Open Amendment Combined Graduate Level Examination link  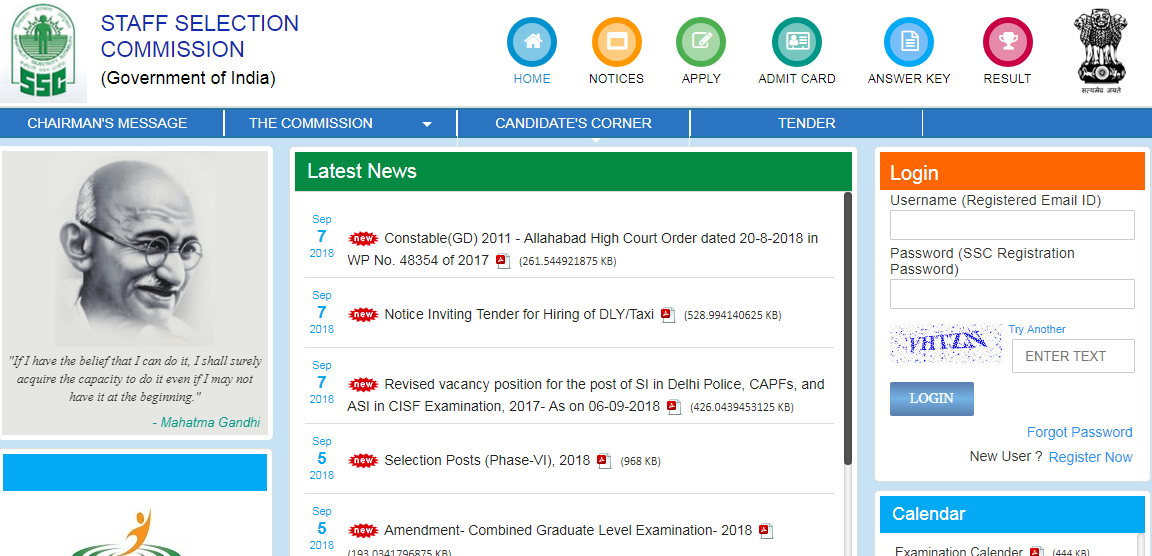(x=568, y=530)
